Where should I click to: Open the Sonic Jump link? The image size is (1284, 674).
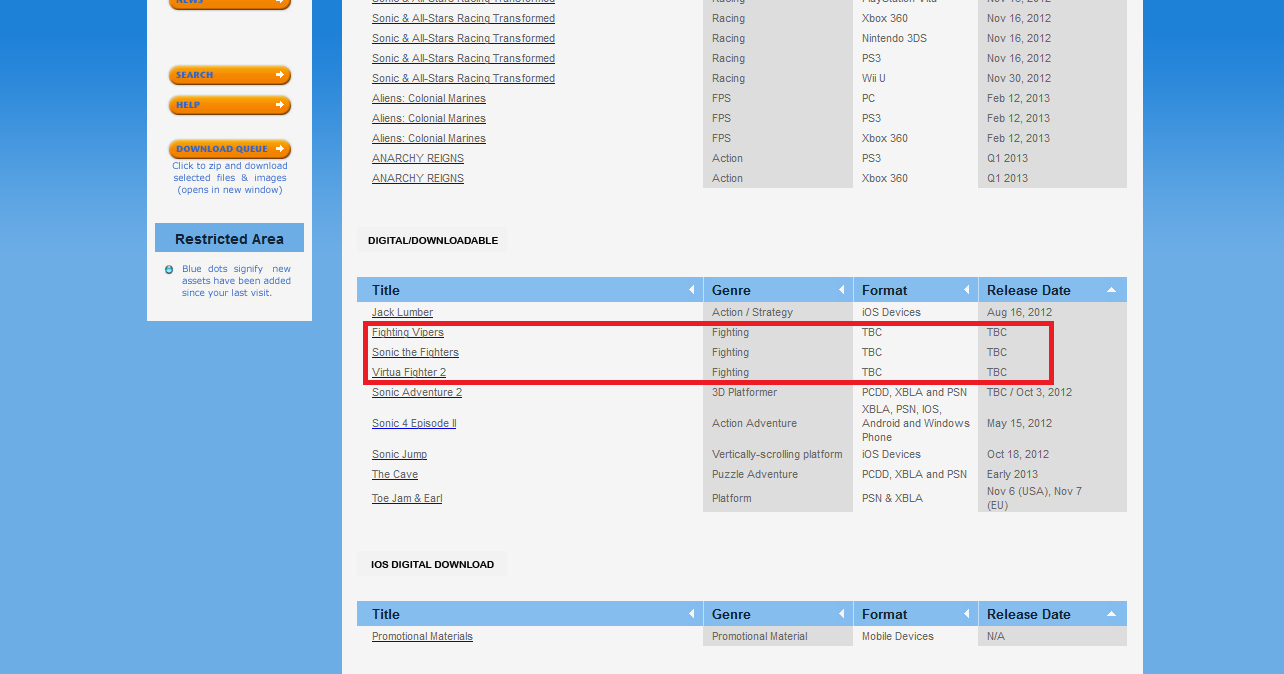399,454
